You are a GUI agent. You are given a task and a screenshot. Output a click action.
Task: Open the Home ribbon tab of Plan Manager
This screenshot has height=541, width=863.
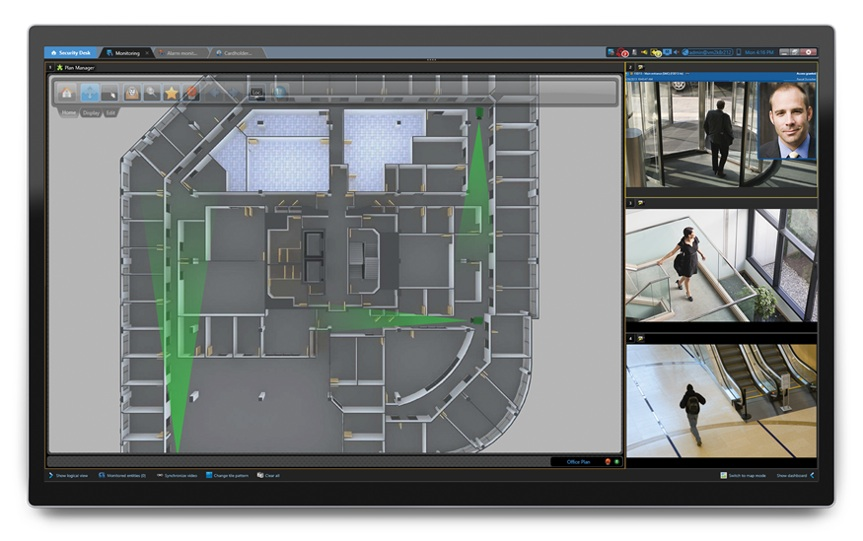coord(69,113)
